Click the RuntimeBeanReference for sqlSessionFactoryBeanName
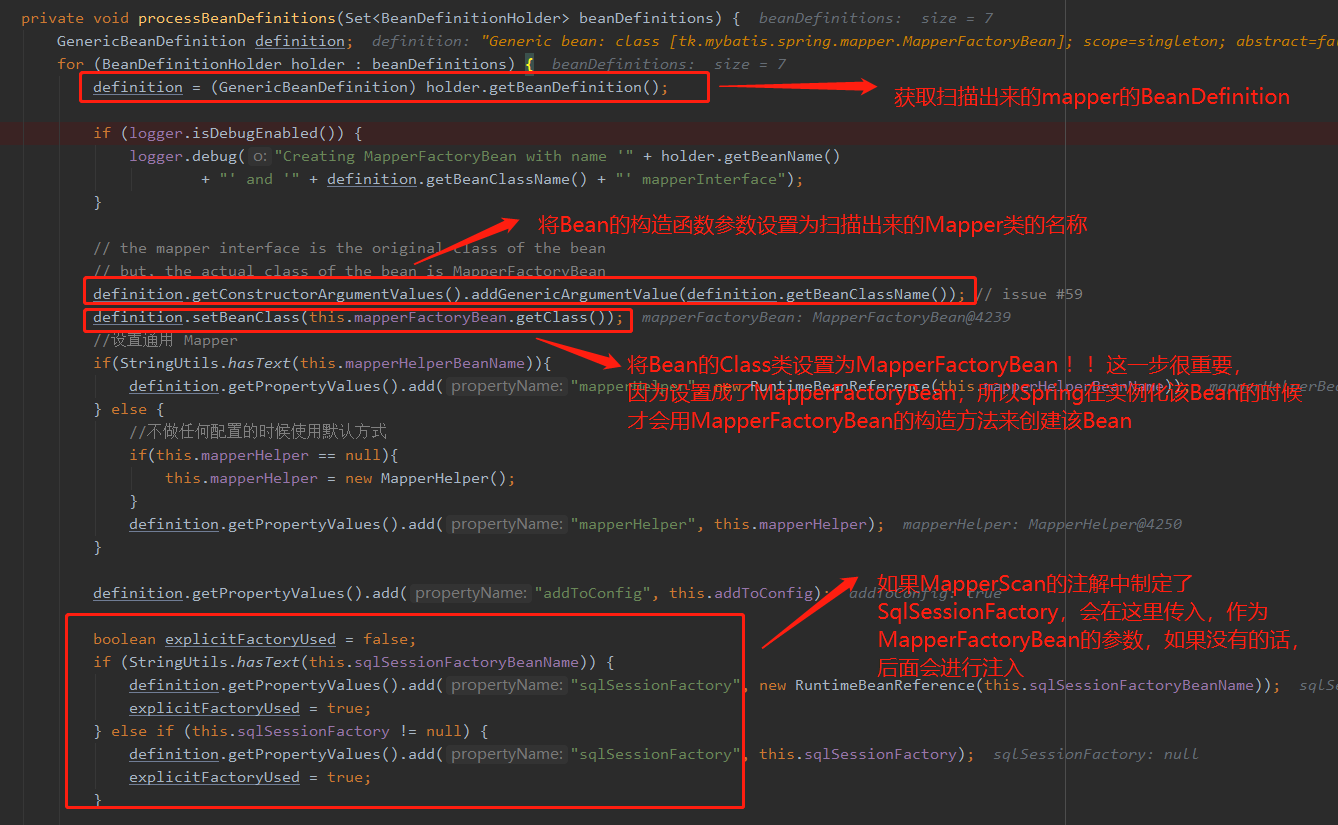Screen dimensions: 1338x825 tap(1019, 685)
